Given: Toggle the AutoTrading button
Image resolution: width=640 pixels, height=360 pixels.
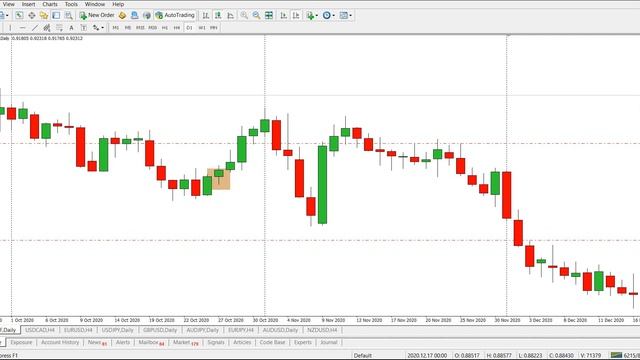Looking at the screenshot, I should (x=175, y=16).
